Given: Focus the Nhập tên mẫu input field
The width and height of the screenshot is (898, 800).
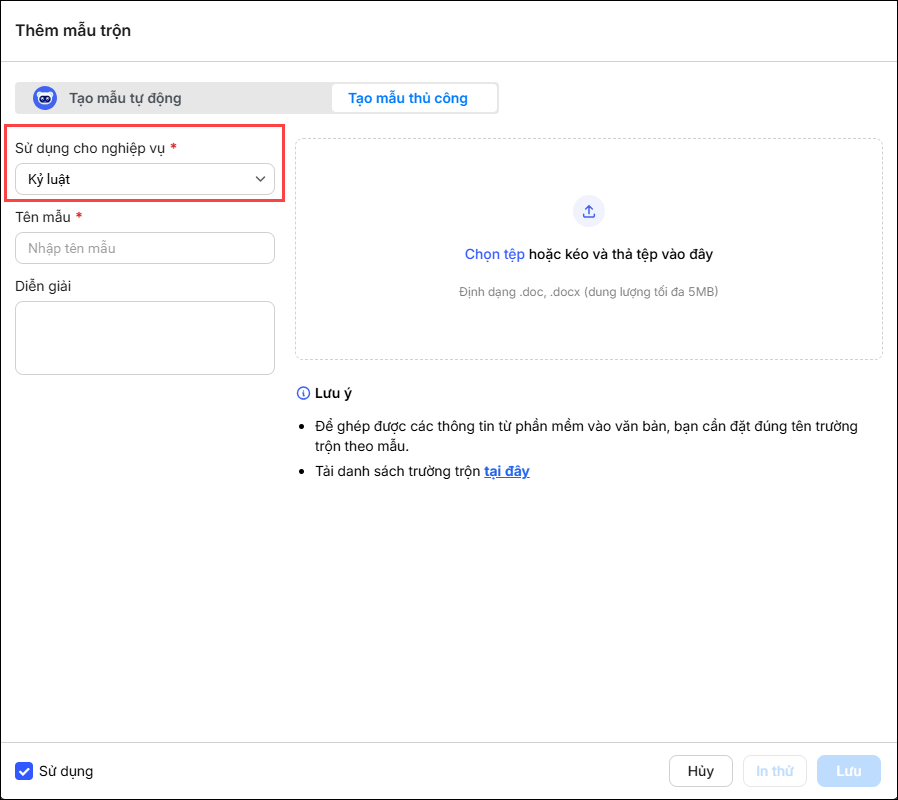Looking at the screenshot, I should click(x=145, y=248).
